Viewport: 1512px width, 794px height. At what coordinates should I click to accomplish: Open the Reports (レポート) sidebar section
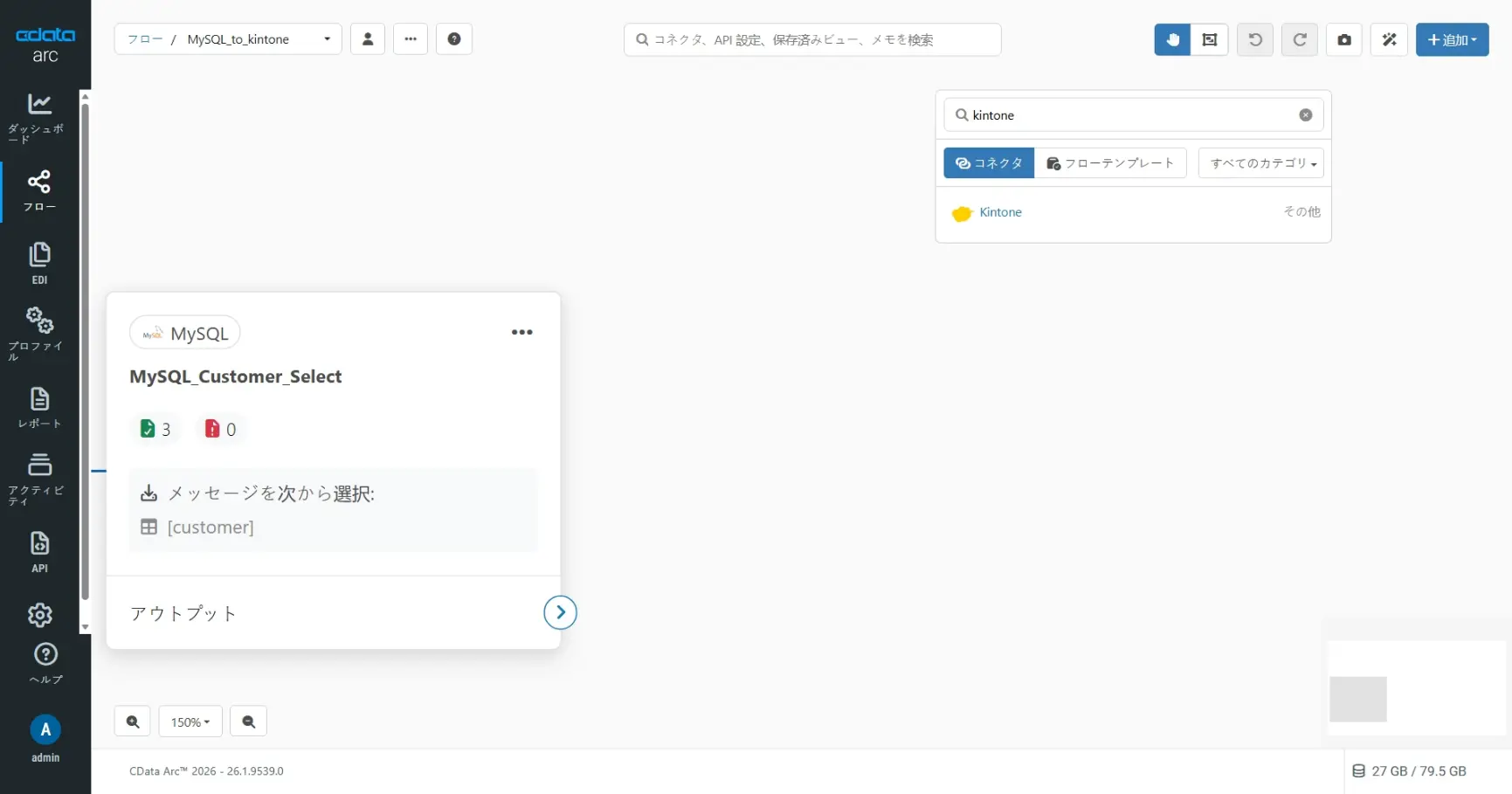(39, 408)
